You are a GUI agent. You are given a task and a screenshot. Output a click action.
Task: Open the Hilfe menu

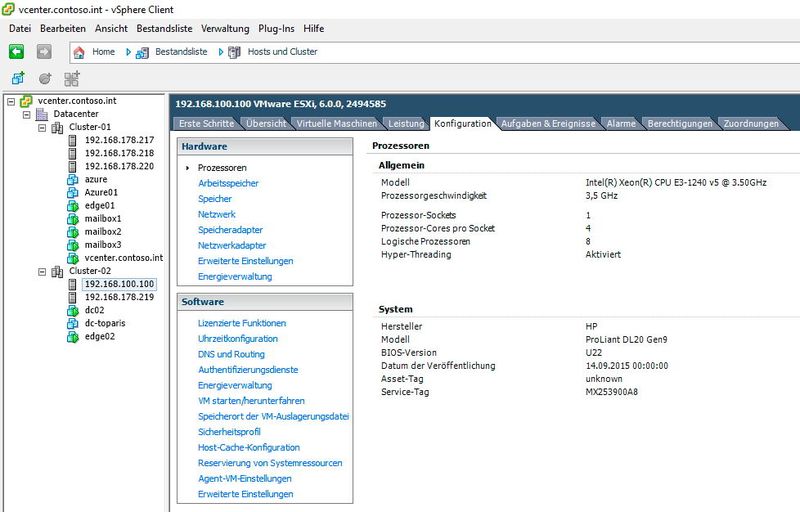point(314,29)
